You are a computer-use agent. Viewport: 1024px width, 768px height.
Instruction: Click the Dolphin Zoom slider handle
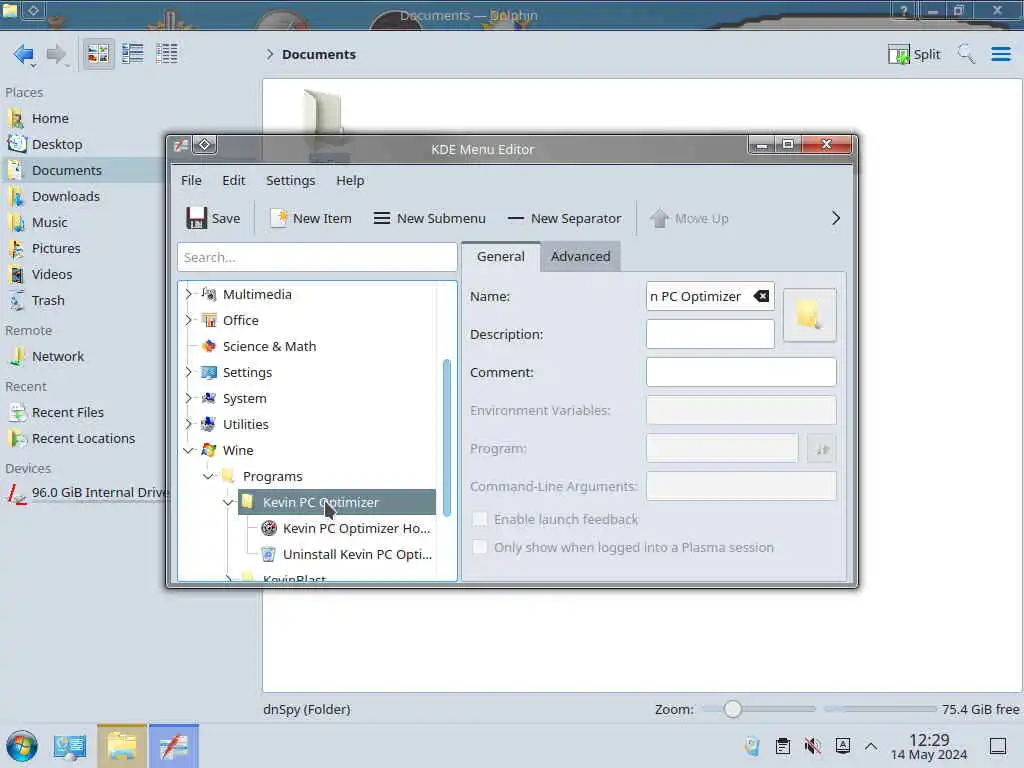click(733, 709)
